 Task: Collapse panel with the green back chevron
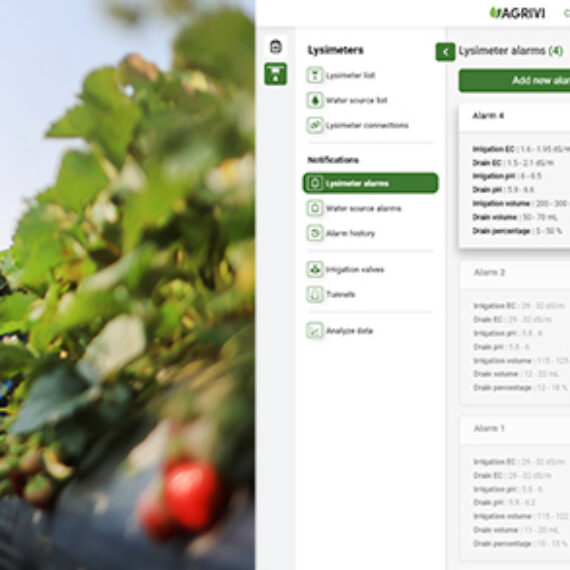click(445, 52)
